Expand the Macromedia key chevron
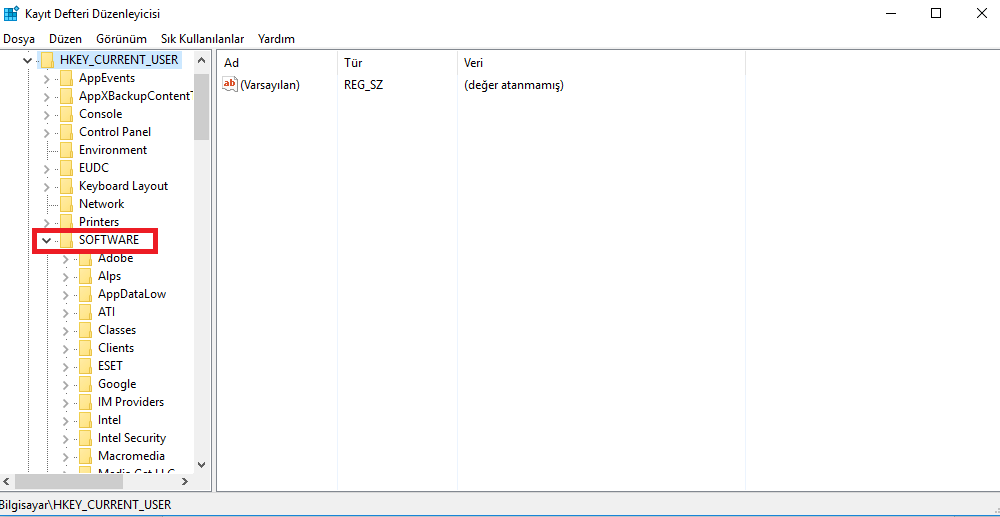1000x517 pixels. (65, 456)
